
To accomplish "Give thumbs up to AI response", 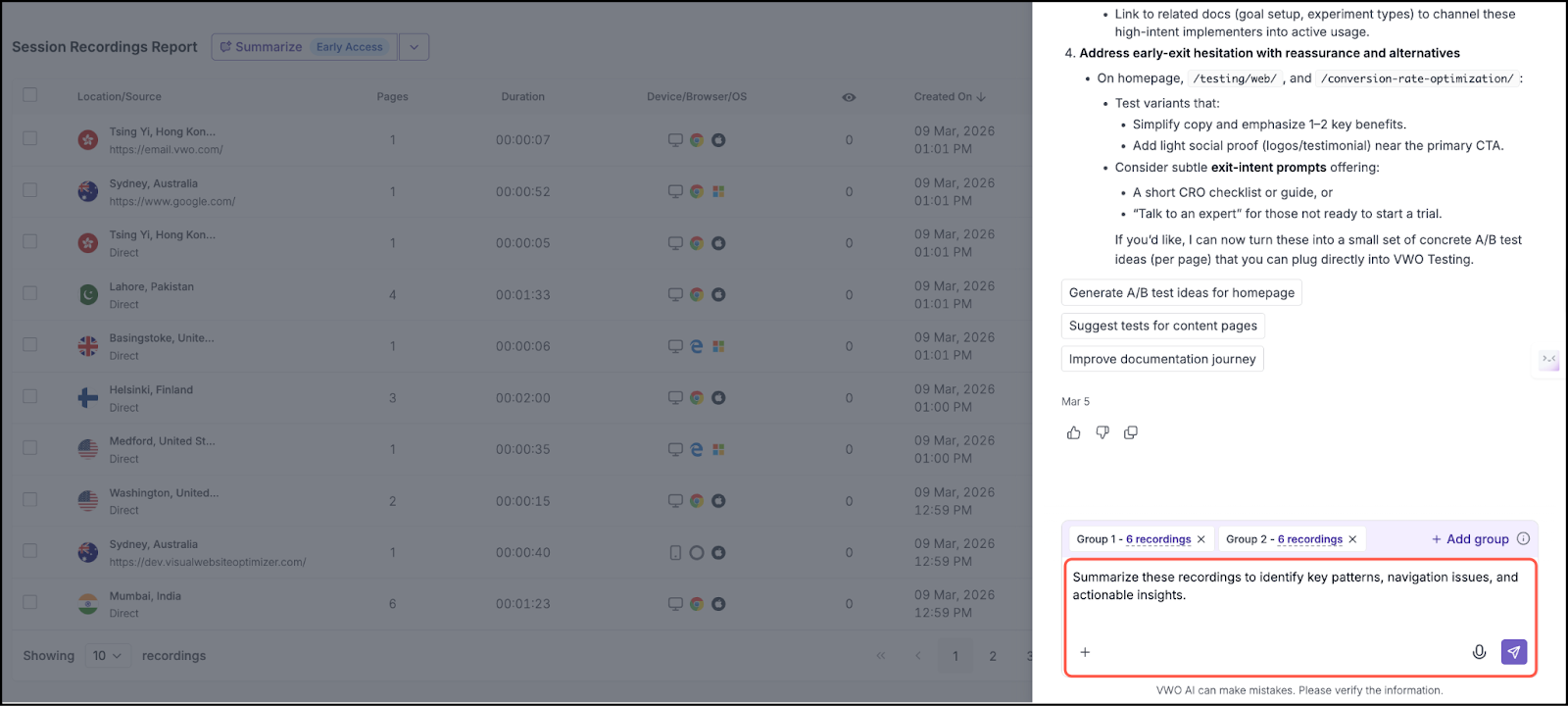I will (1074, 432).
